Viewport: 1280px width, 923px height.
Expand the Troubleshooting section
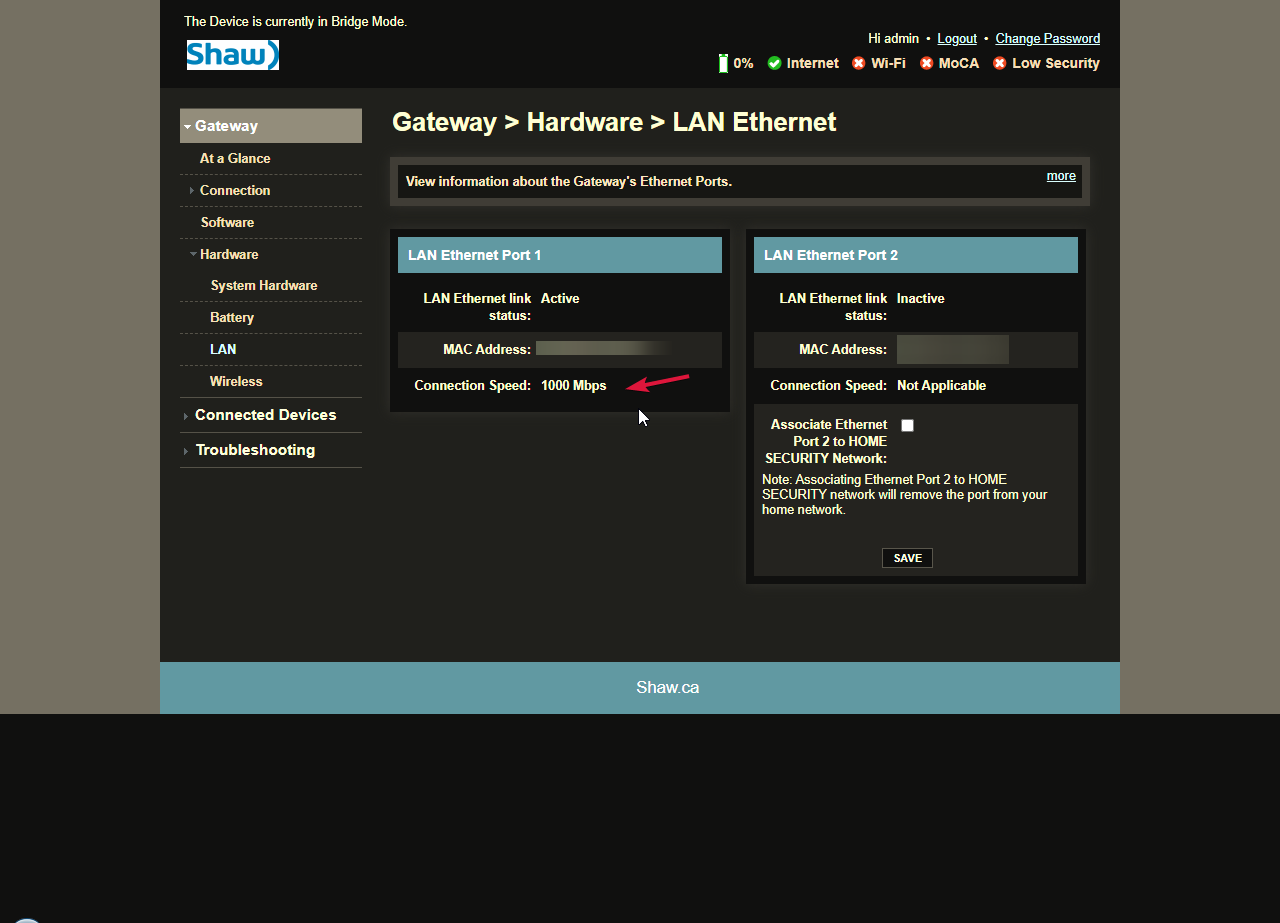coord(255,450)
